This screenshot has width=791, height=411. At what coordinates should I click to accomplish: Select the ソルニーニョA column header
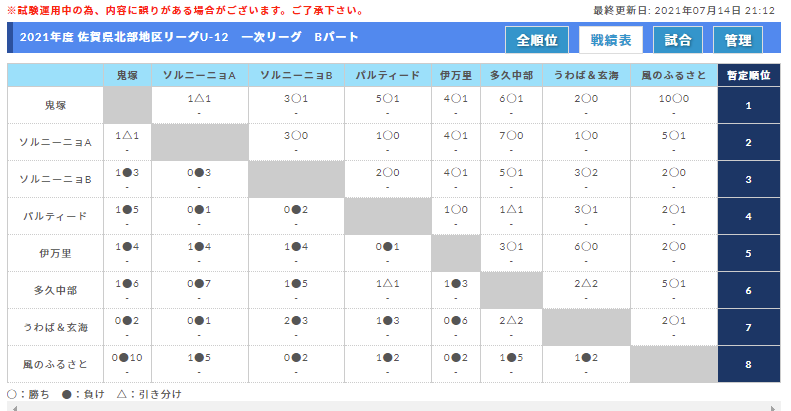point(199,75)
